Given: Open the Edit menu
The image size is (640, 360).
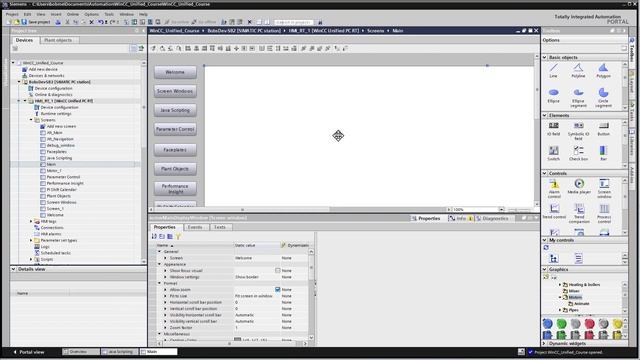Looking at the screenshot, I should [27, 14].
